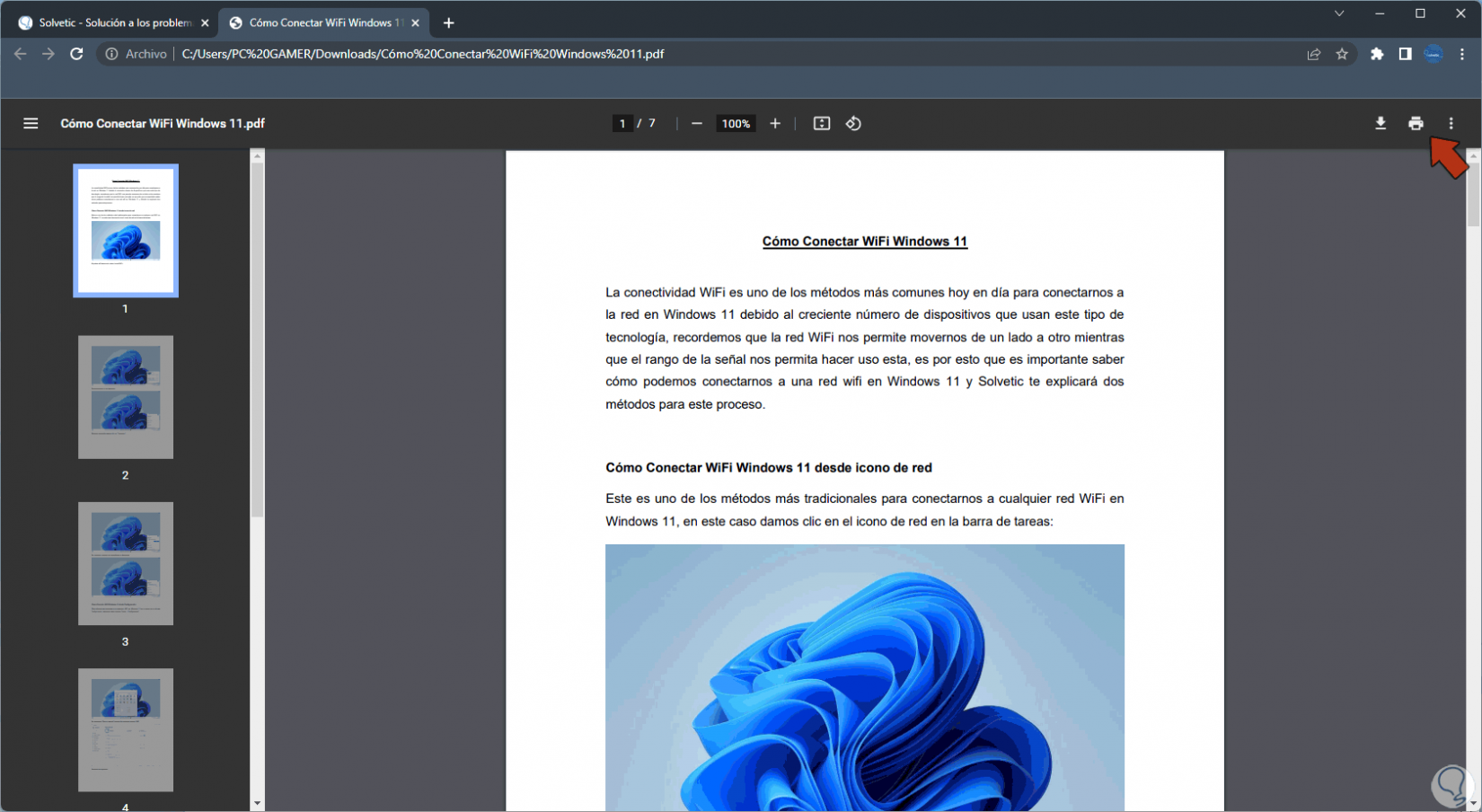Share this page from address bar
1482x812 pixels.
pyautogui.click(x=1314, y=54)
